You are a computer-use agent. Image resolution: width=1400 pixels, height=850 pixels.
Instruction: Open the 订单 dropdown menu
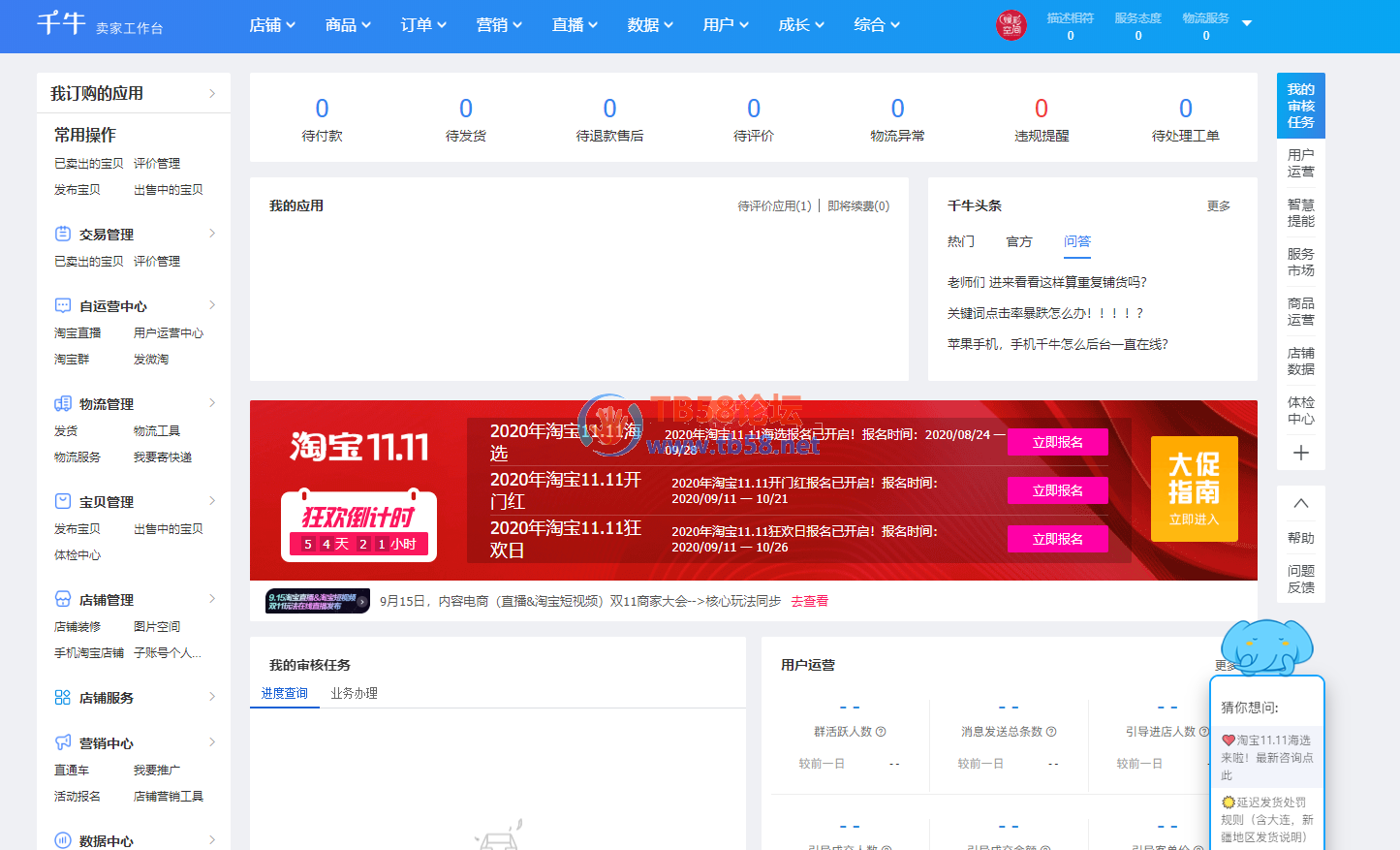[424, 25]
